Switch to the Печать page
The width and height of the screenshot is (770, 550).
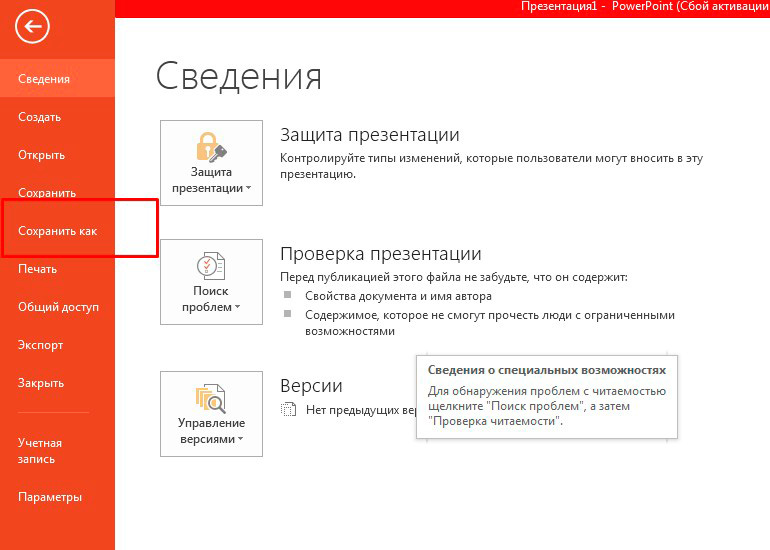tap(38, 269)
